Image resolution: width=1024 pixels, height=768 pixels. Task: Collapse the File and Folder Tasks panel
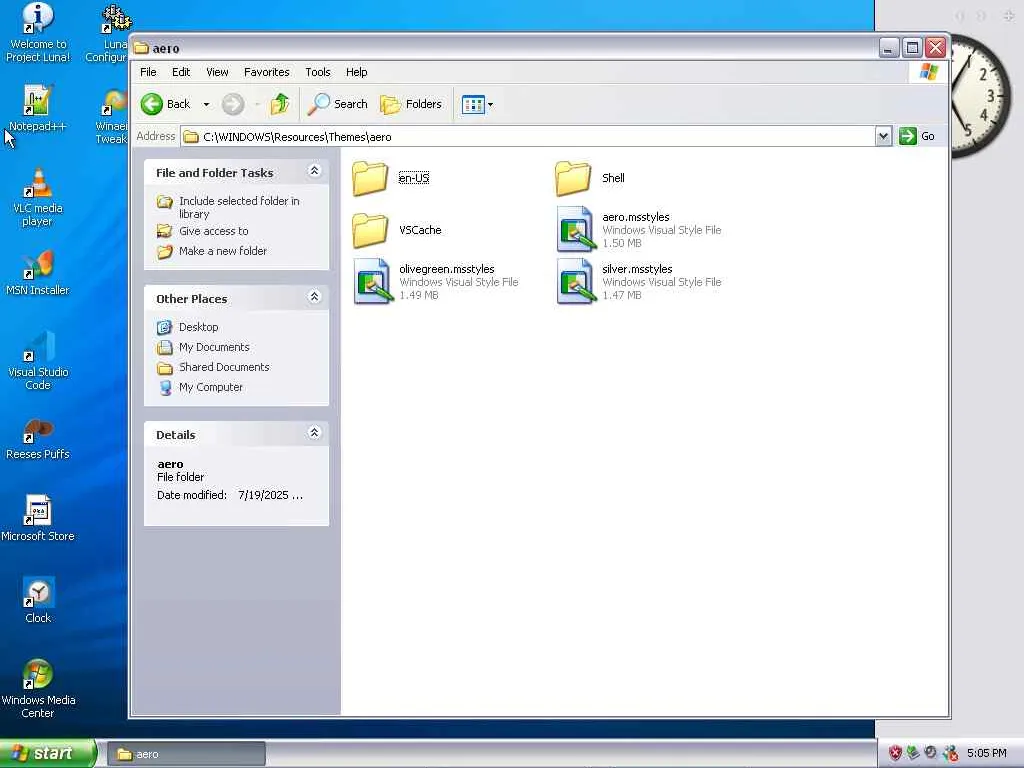coord(314,171)
